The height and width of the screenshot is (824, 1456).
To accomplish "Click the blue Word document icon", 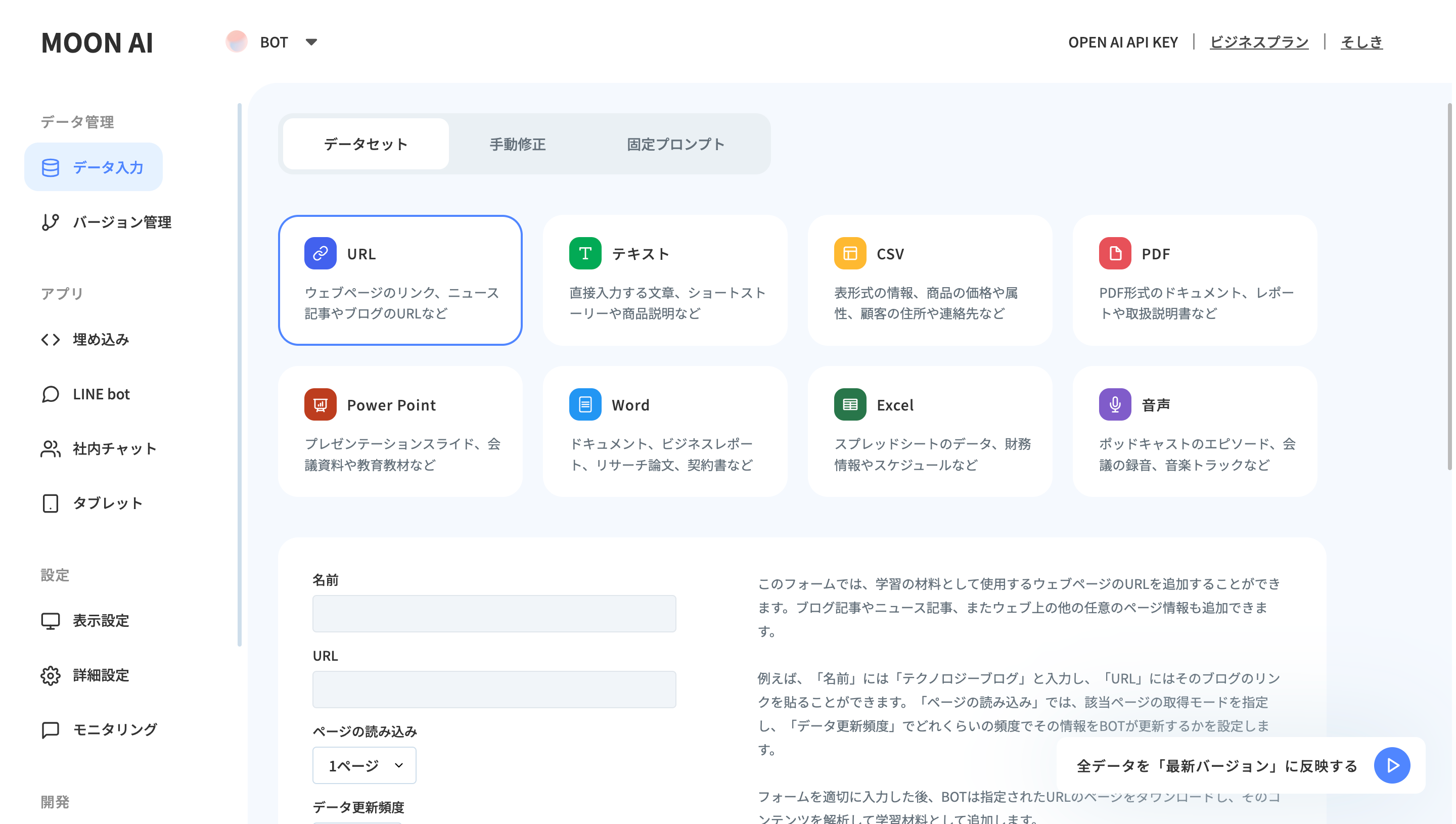I will (x=585, y=404).
